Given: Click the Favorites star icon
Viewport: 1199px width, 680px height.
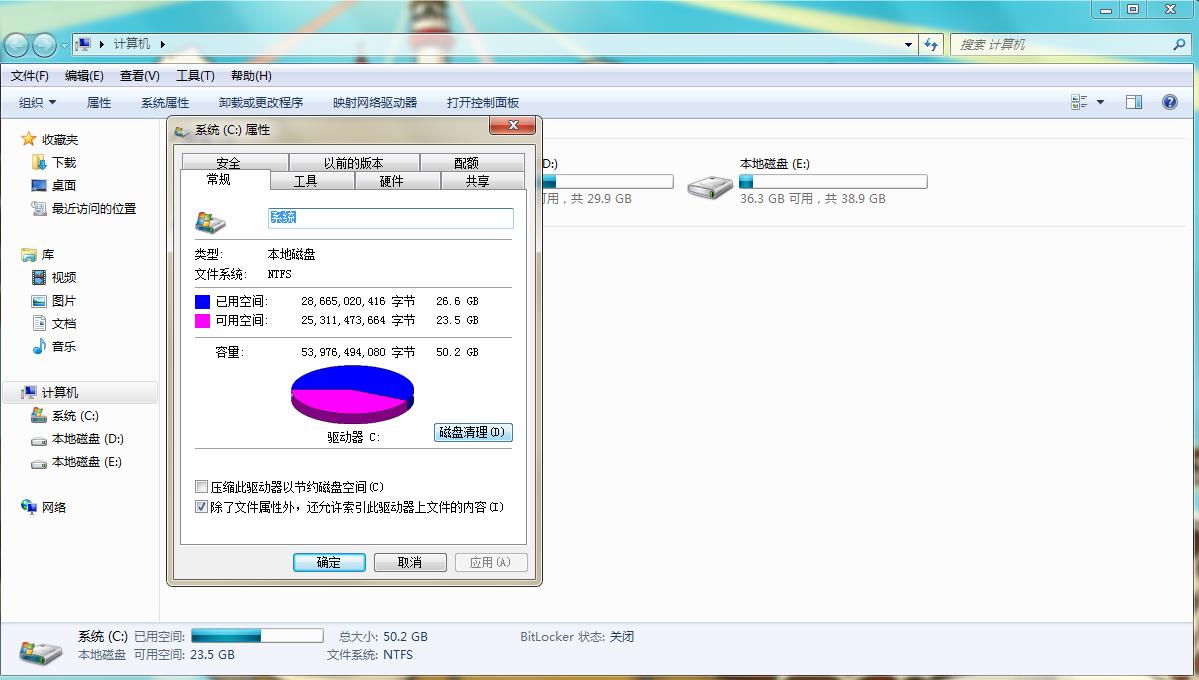Looking at the screenshot, I should [x=28, y=138].
